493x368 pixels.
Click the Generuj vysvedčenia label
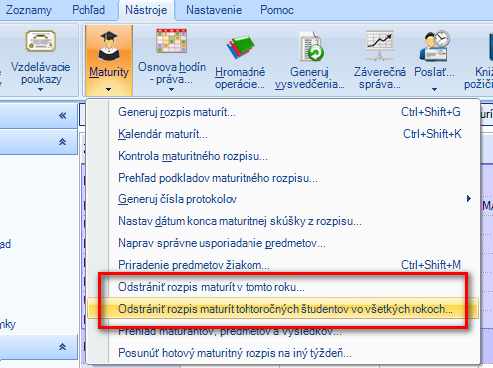pos(309,78)
